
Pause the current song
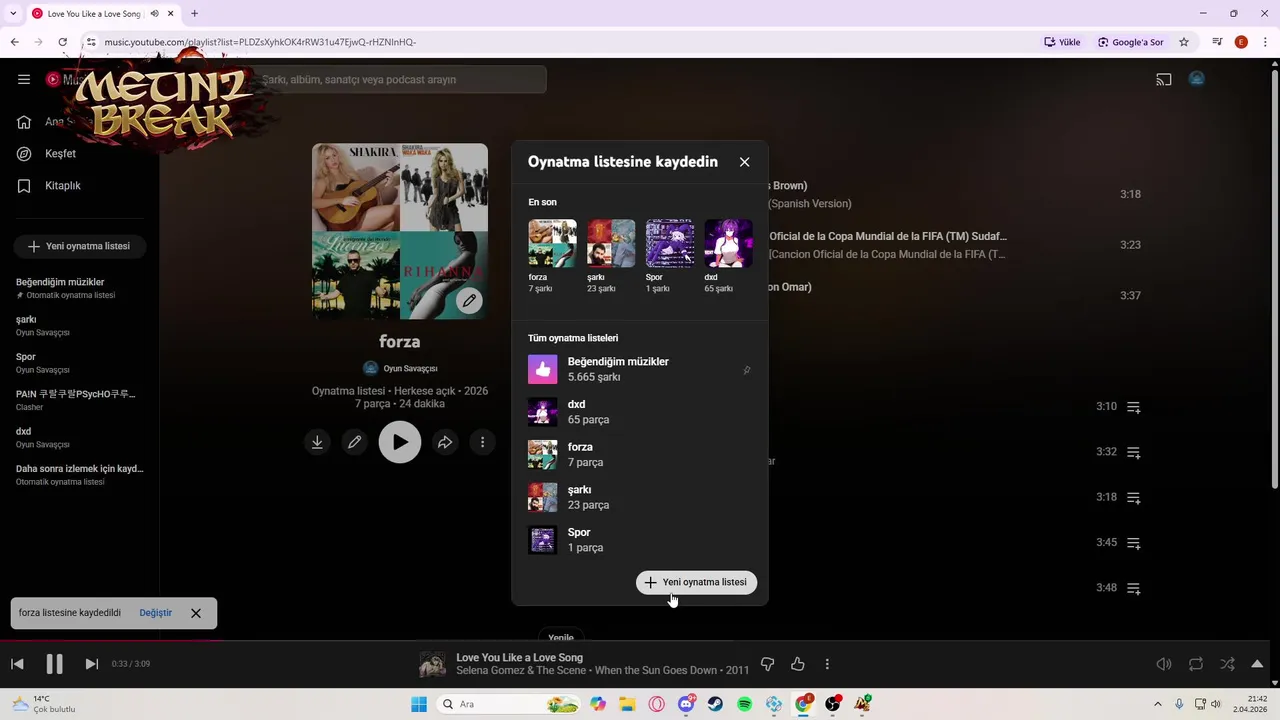(54, 664)
